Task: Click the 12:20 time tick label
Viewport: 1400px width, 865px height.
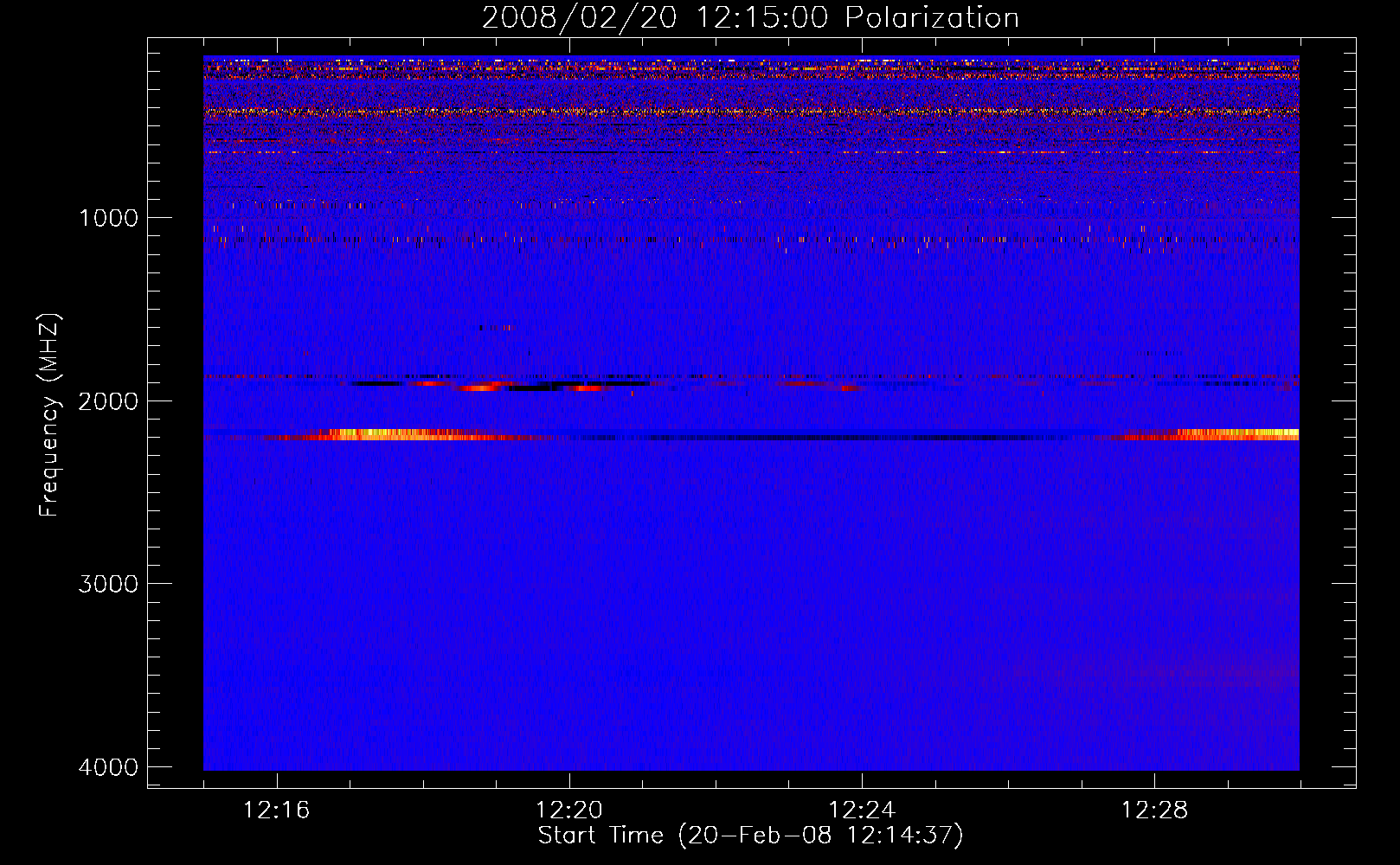Action: (569, 811)
